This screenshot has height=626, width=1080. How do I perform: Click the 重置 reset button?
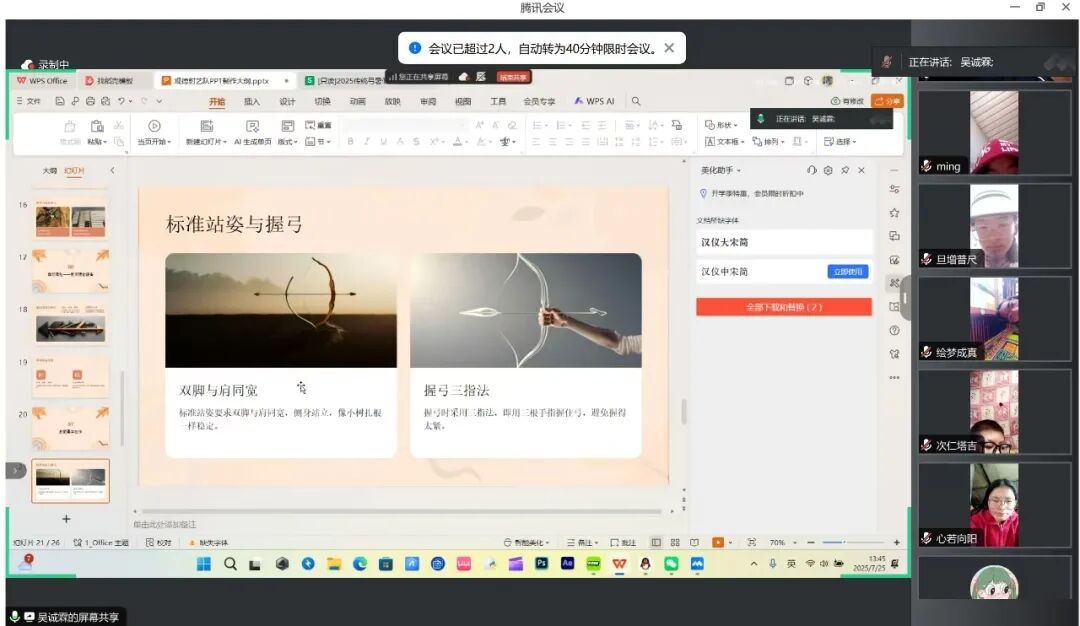pyautogui.click(x=318, y=125)
